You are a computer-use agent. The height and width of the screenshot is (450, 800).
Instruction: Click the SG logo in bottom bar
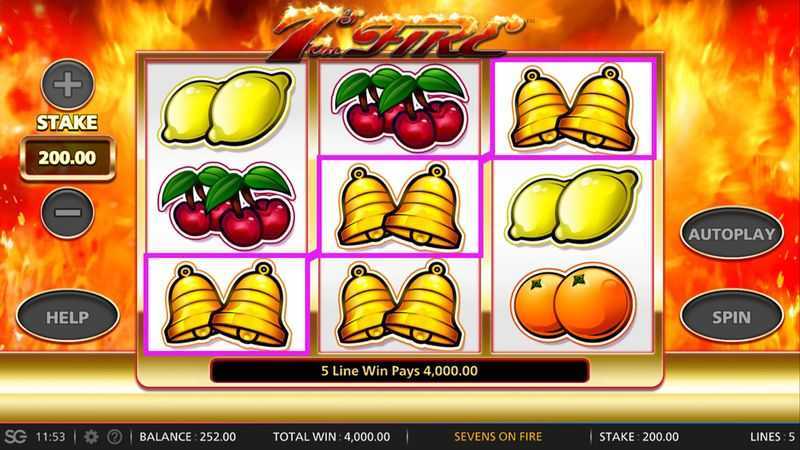(15, 437)
